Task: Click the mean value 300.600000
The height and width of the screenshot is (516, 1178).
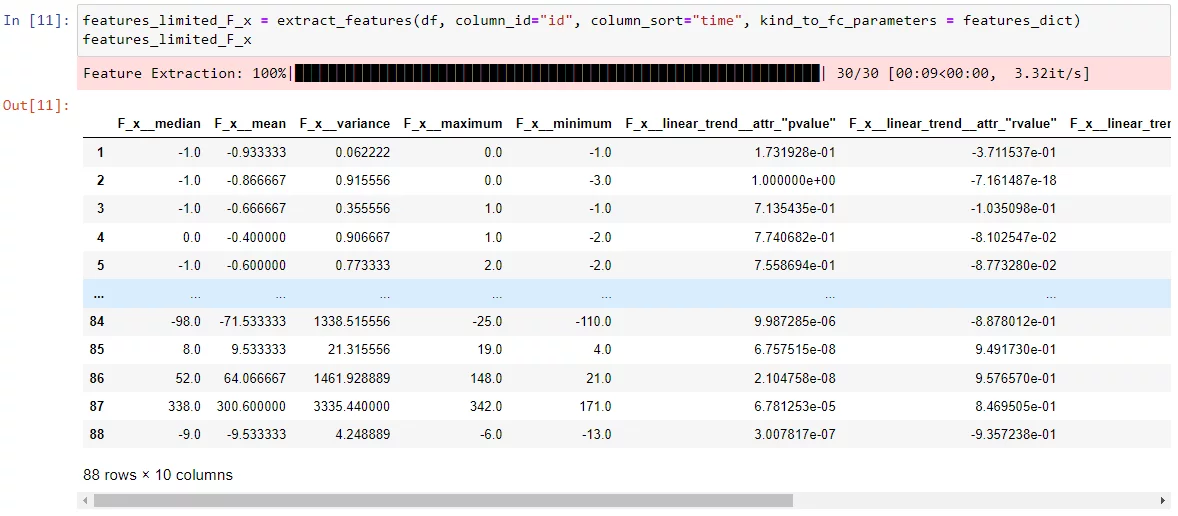Action: 253,406
